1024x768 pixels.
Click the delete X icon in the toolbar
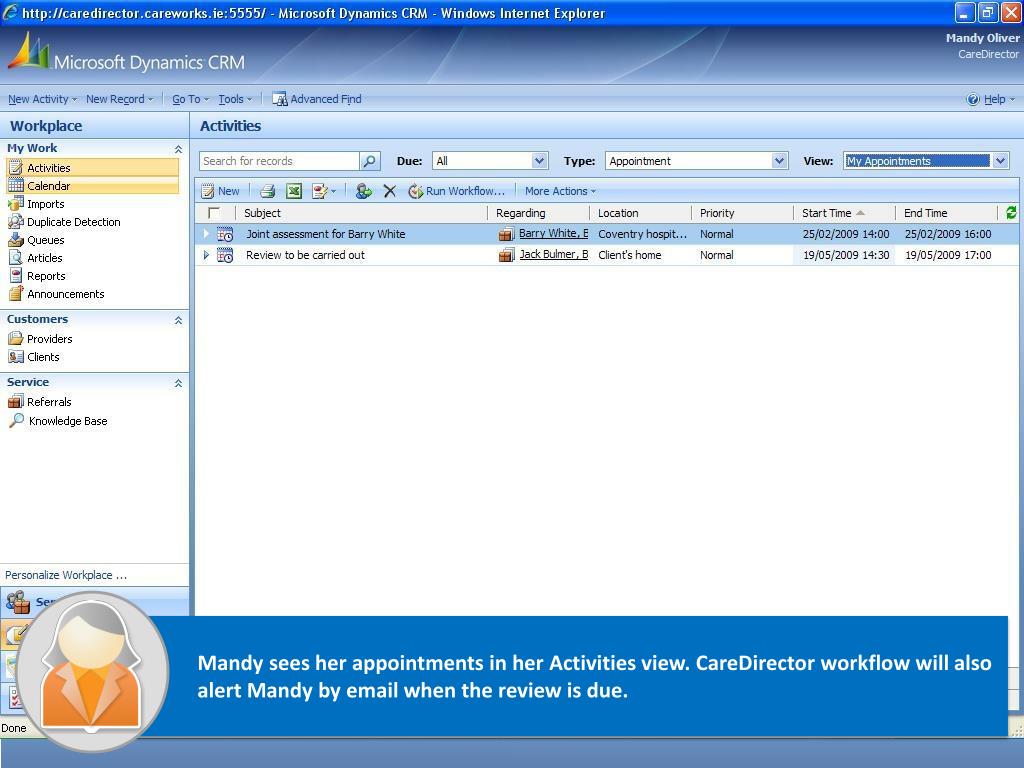[390, 191]
